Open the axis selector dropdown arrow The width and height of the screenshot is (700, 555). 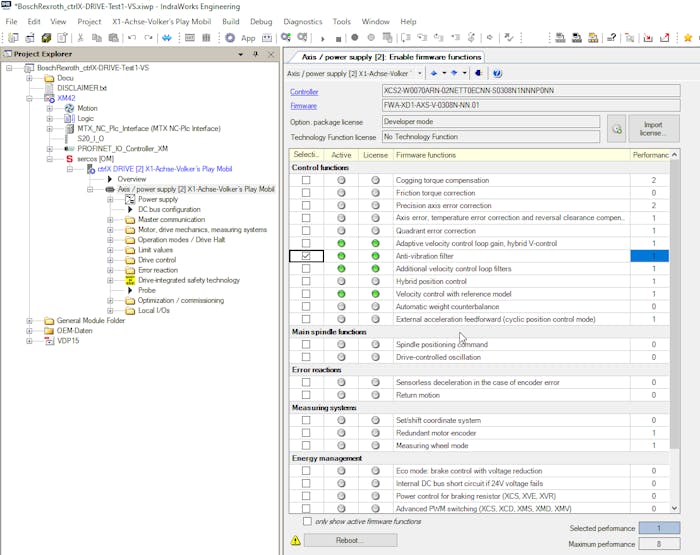[x=420, y=73]
